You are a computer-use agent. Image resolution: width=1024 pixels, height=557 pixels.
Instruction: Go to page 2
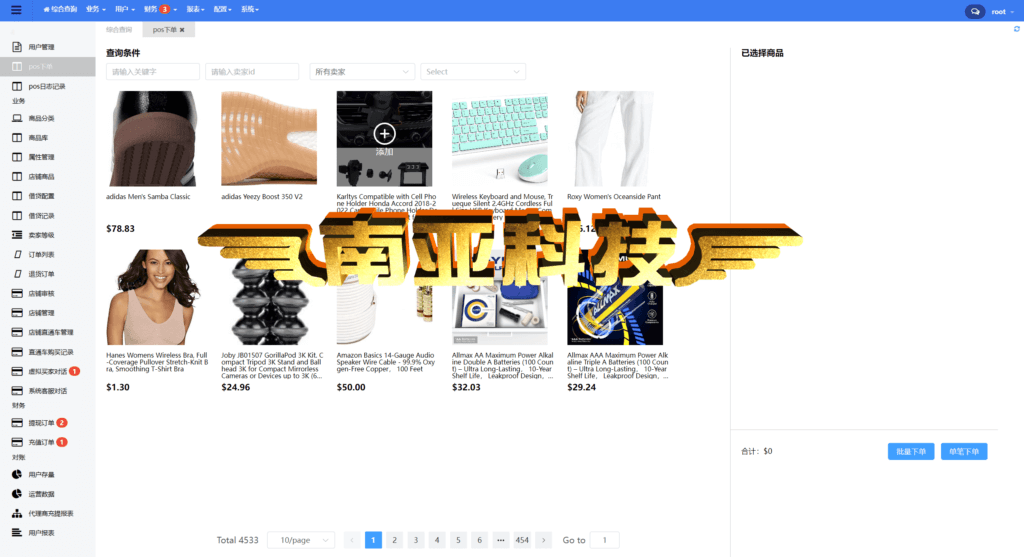394,540
